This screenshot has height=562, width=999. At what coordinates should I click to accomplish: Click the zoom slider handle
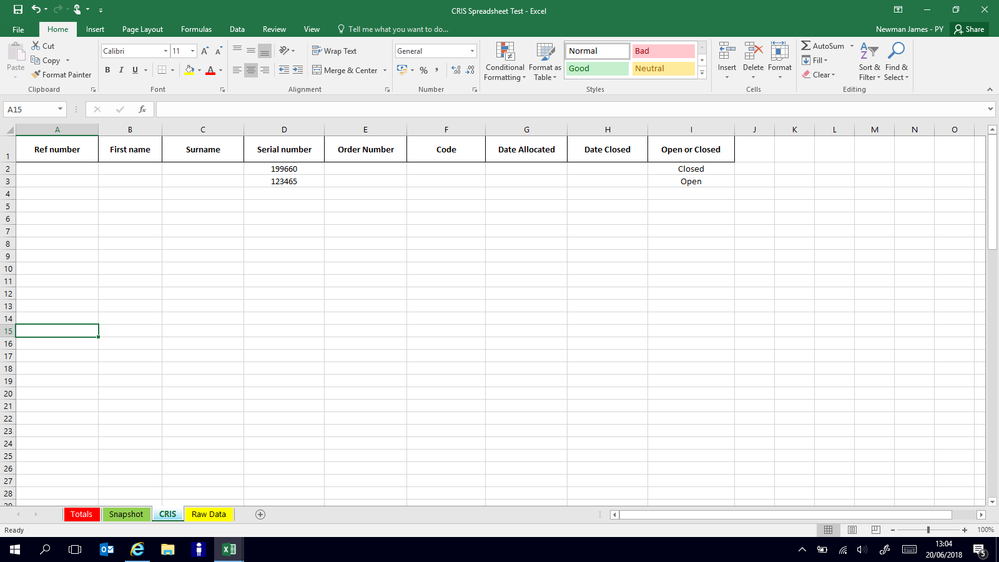pos(928,530)
